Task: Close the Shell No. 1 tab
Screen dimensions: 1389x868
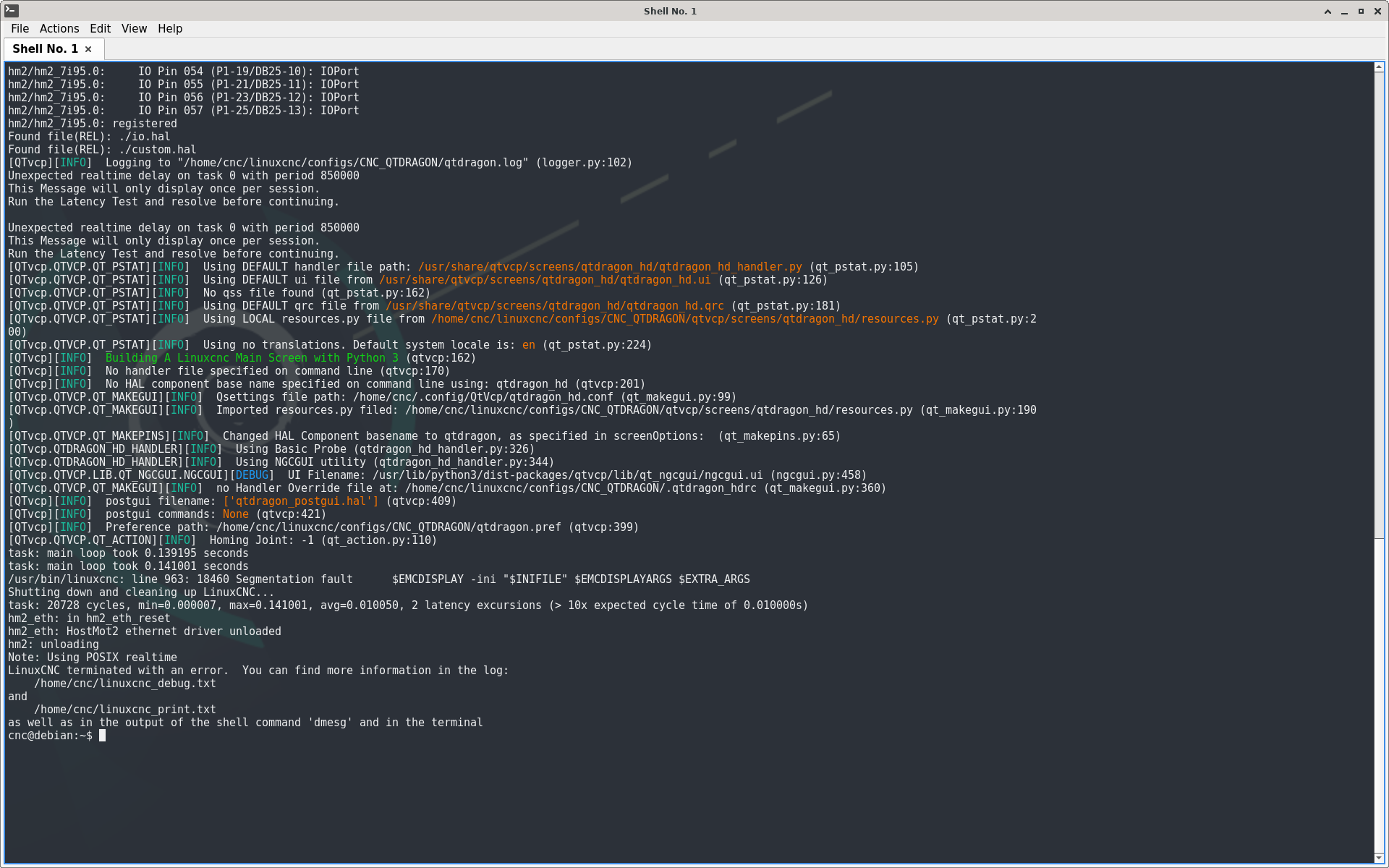Action: click(x=88, y=49)
